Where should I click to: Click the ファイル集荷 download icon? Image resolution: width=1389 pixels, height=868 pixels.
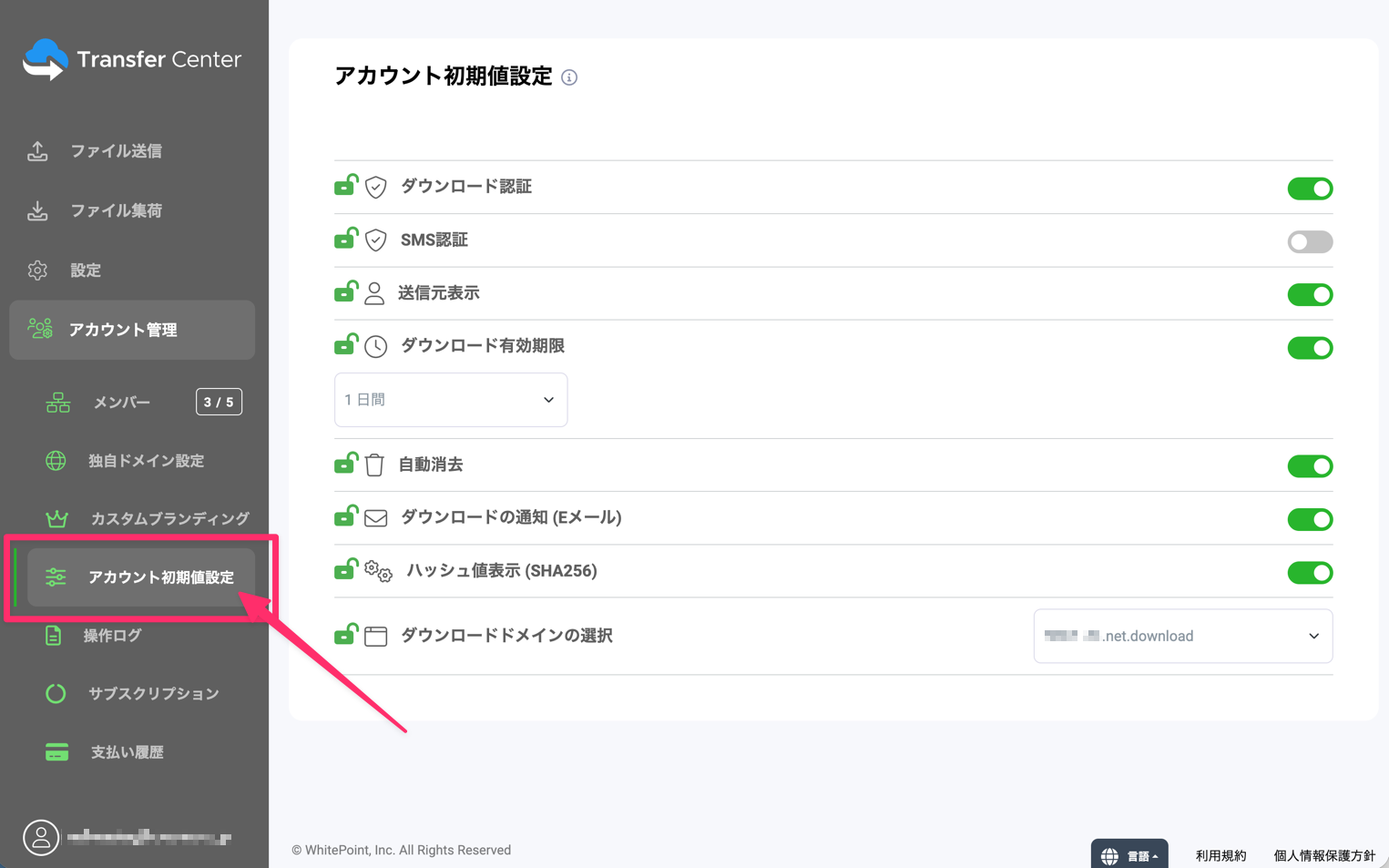click(37, 210)
